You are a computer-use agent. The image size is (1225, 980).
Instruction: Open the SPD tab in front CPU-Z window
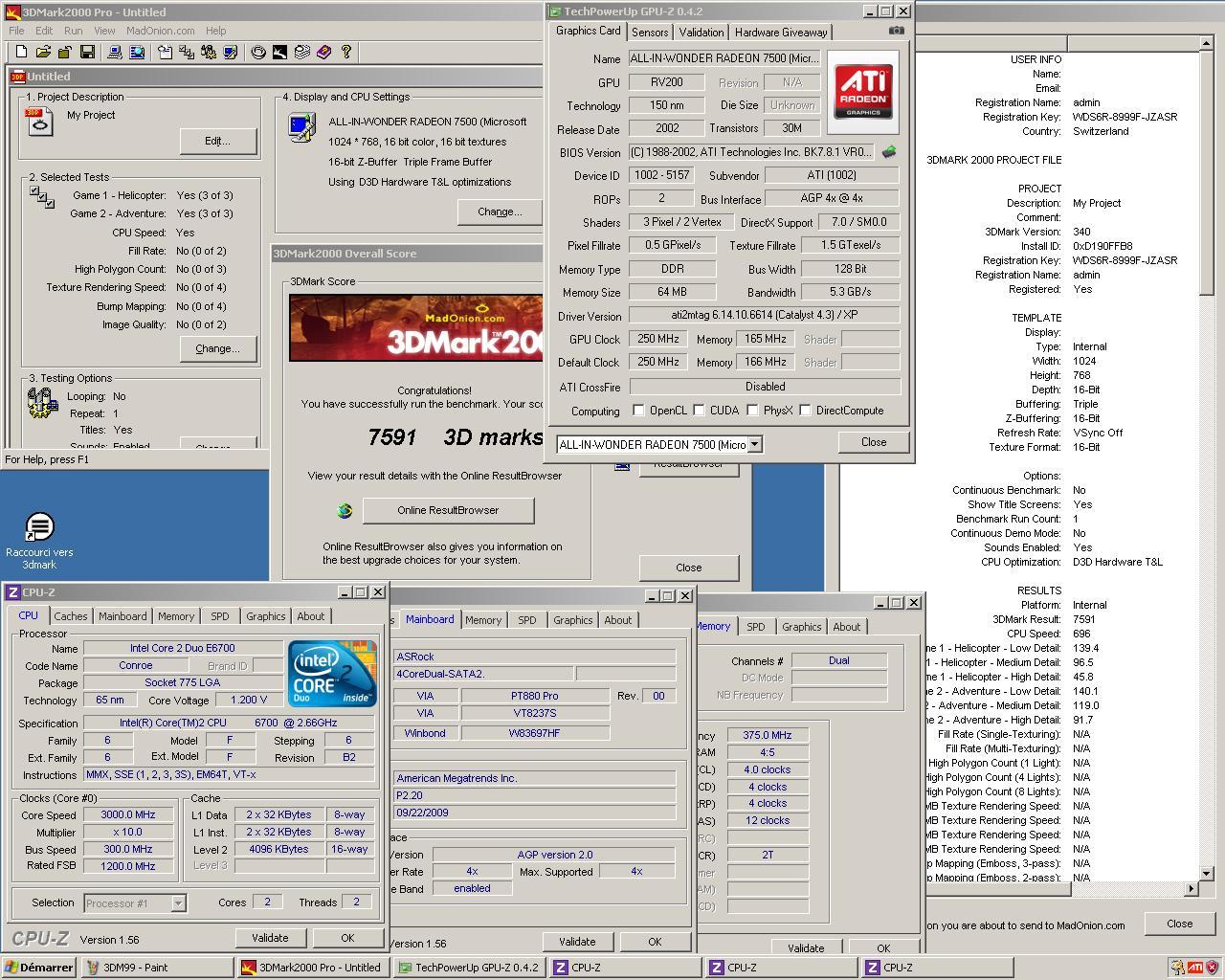[220, 616]
